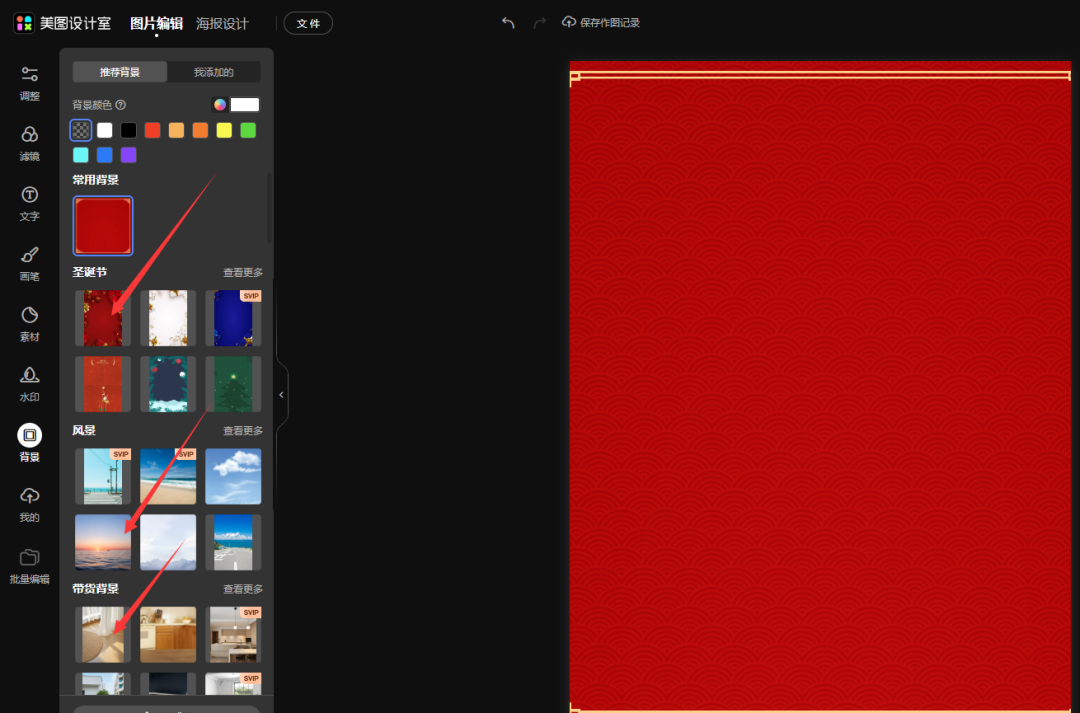View more 带货背景 backgrounds

243,589
